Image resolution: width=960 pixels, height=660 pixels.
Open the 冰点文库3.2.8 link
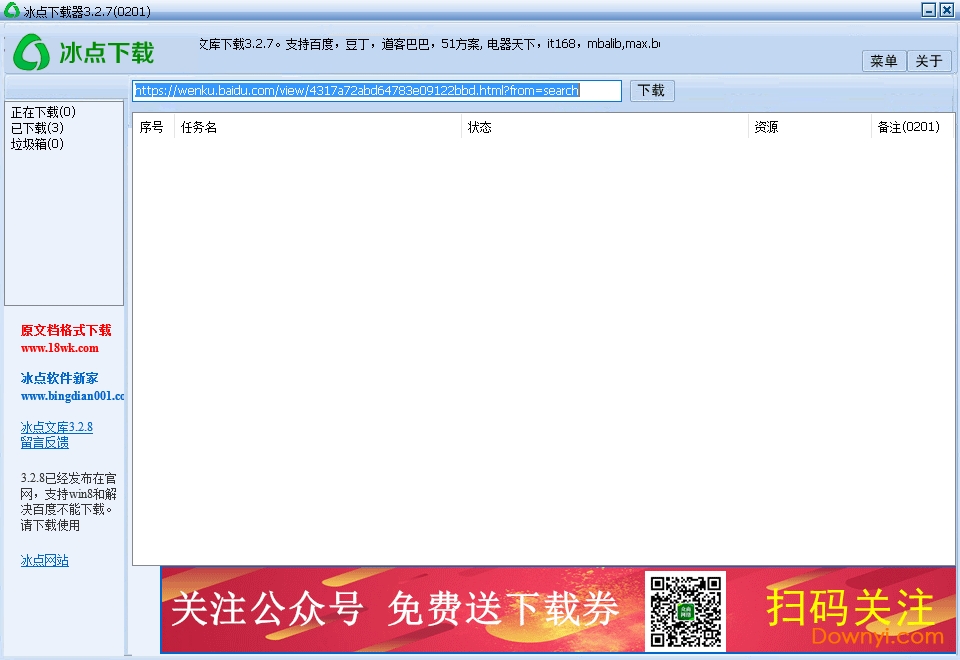tap(57, 427)
